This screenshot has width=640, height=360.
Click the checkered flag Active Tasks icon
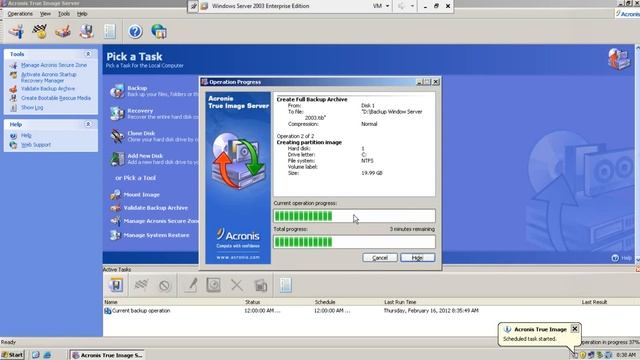pos(141,285)
